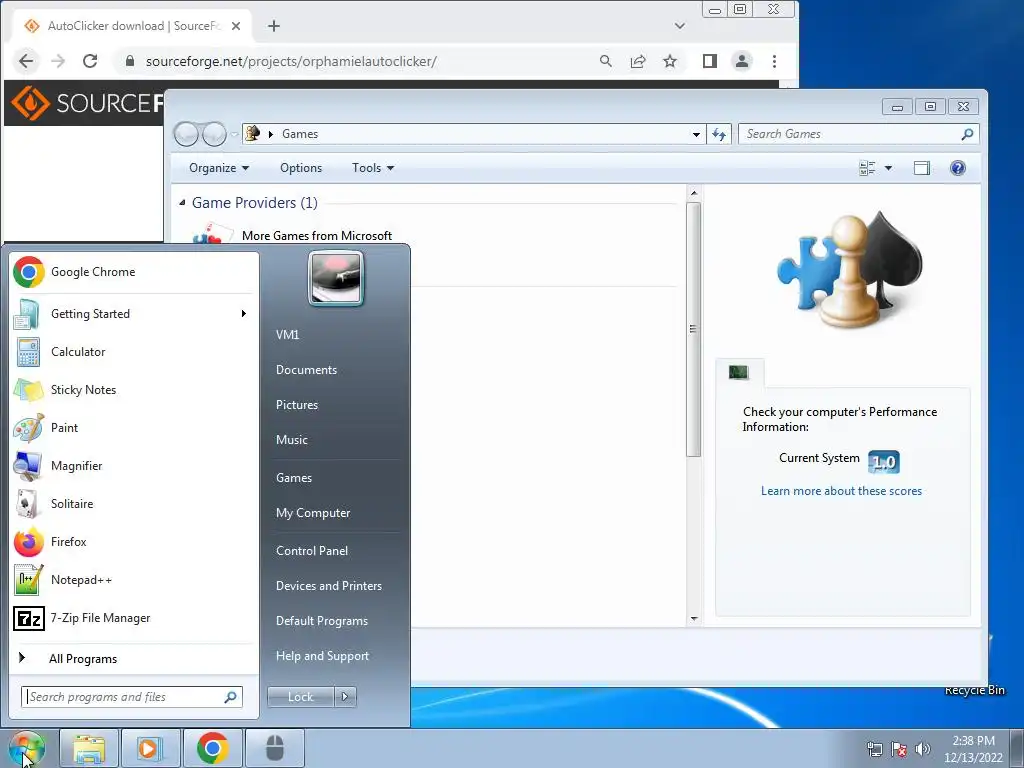
Task: Open Getting Started in Start menu
Action: (x=134, y=314)
